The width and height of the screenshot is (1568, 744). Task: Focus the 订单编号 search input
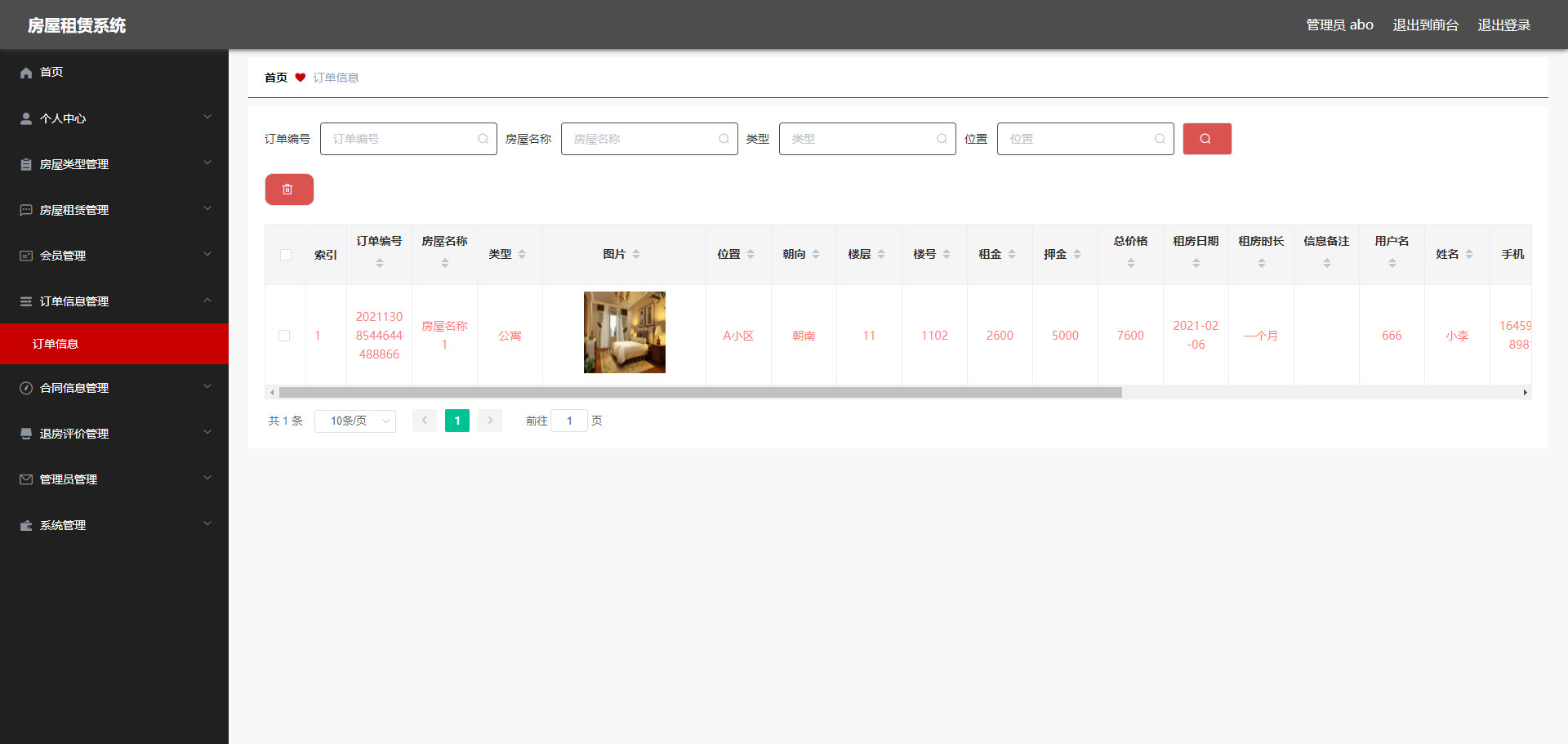pos(408,139)
